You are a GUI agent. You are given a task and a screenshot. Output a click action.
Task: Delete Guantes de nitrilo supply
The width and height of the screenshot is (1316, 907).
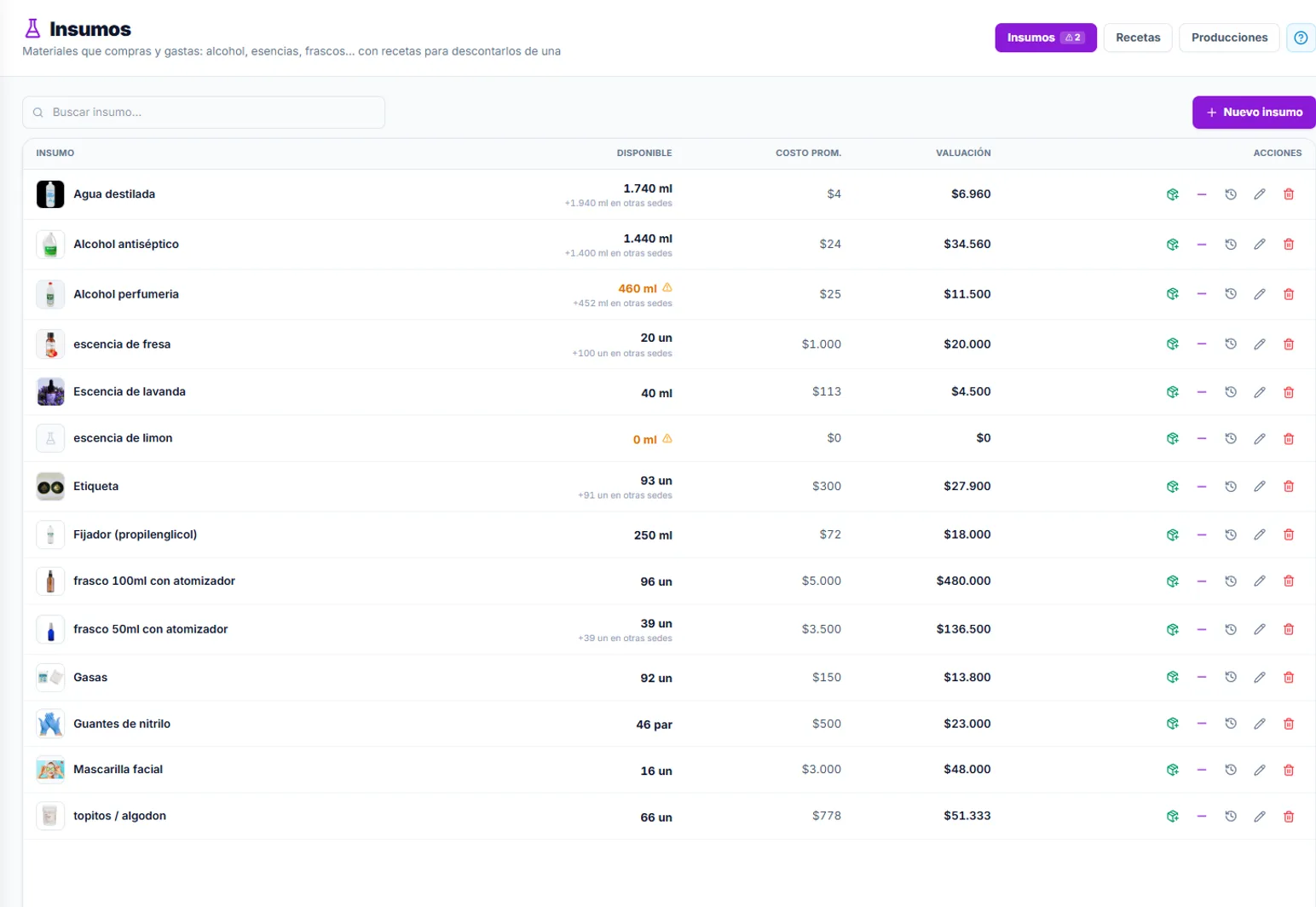pyautogui.click(x=1289, y=724)
